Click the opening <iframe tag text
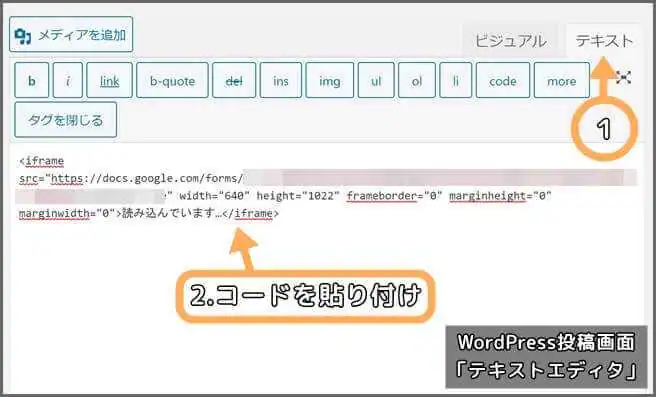The width and height of the screenshot is (656, 397). coord(41,161)
